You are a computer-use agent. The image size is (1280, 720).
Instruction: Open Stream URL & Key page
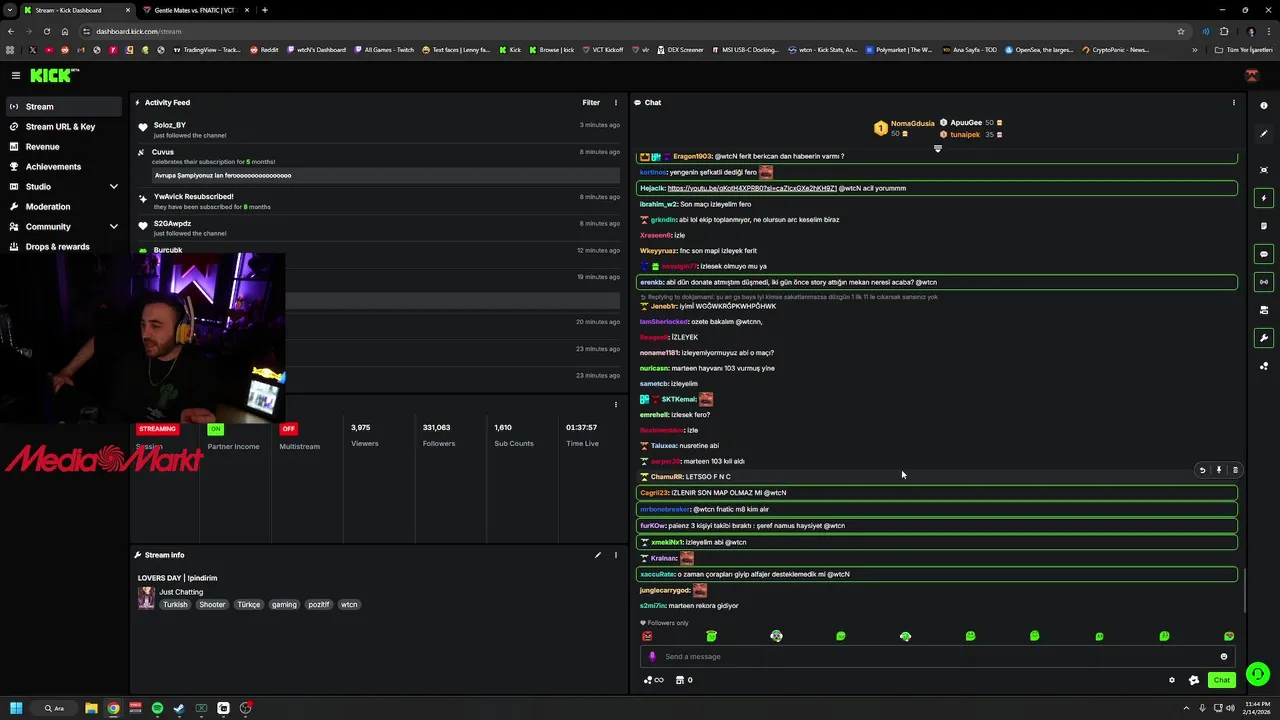pyautogui.click(x=62, y=126)
